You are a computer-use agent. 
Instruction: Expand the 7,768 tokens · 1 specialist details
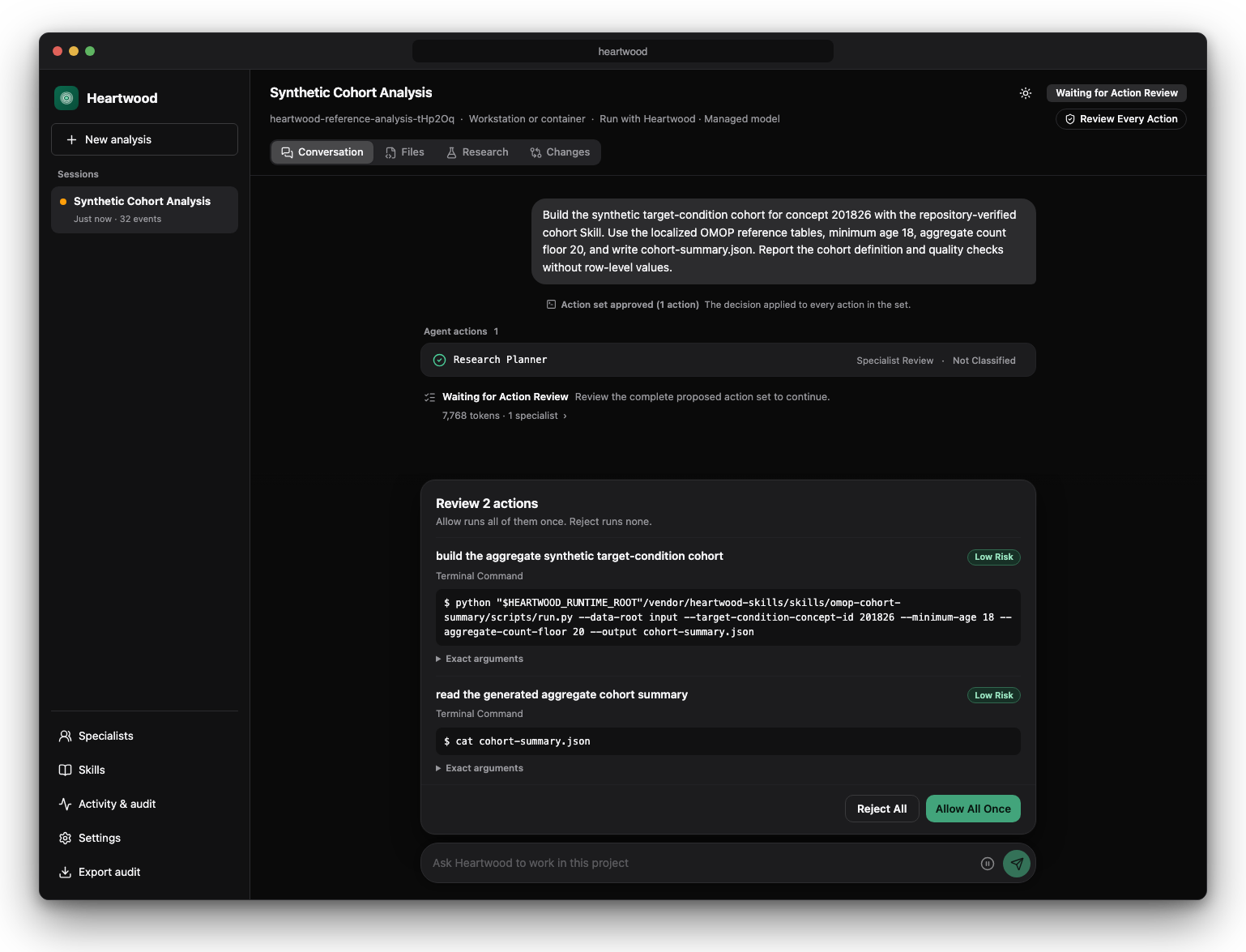pos(504,416)
